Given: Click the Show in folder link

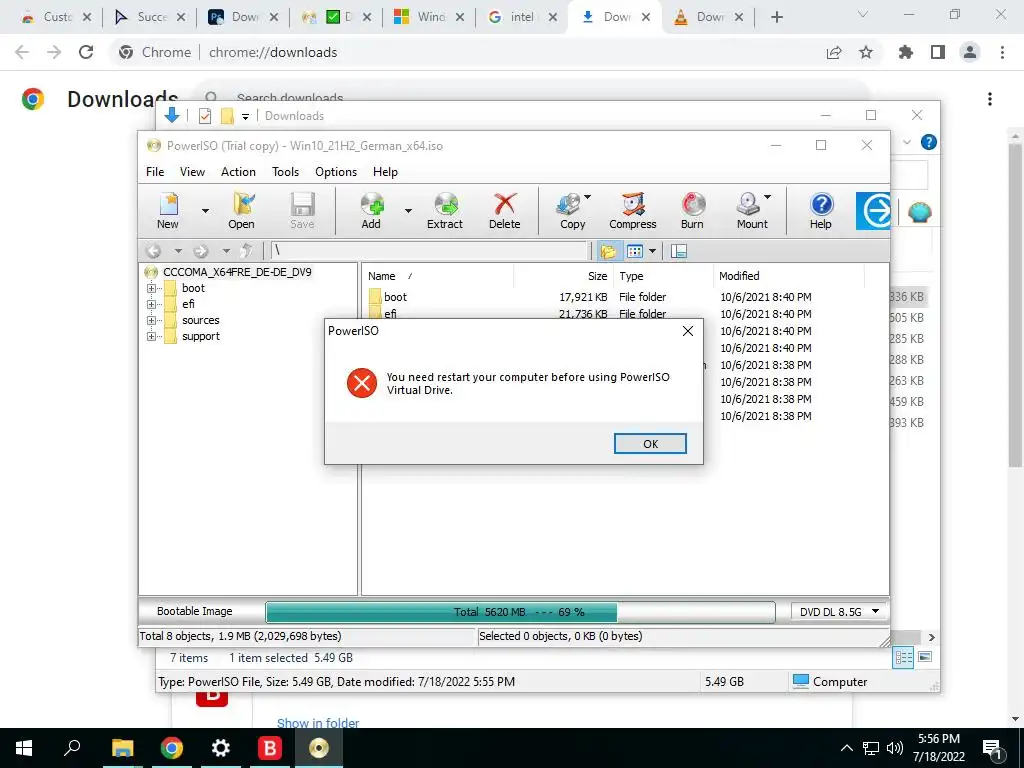Looking at the screenshot, I should tap(318, 722).
